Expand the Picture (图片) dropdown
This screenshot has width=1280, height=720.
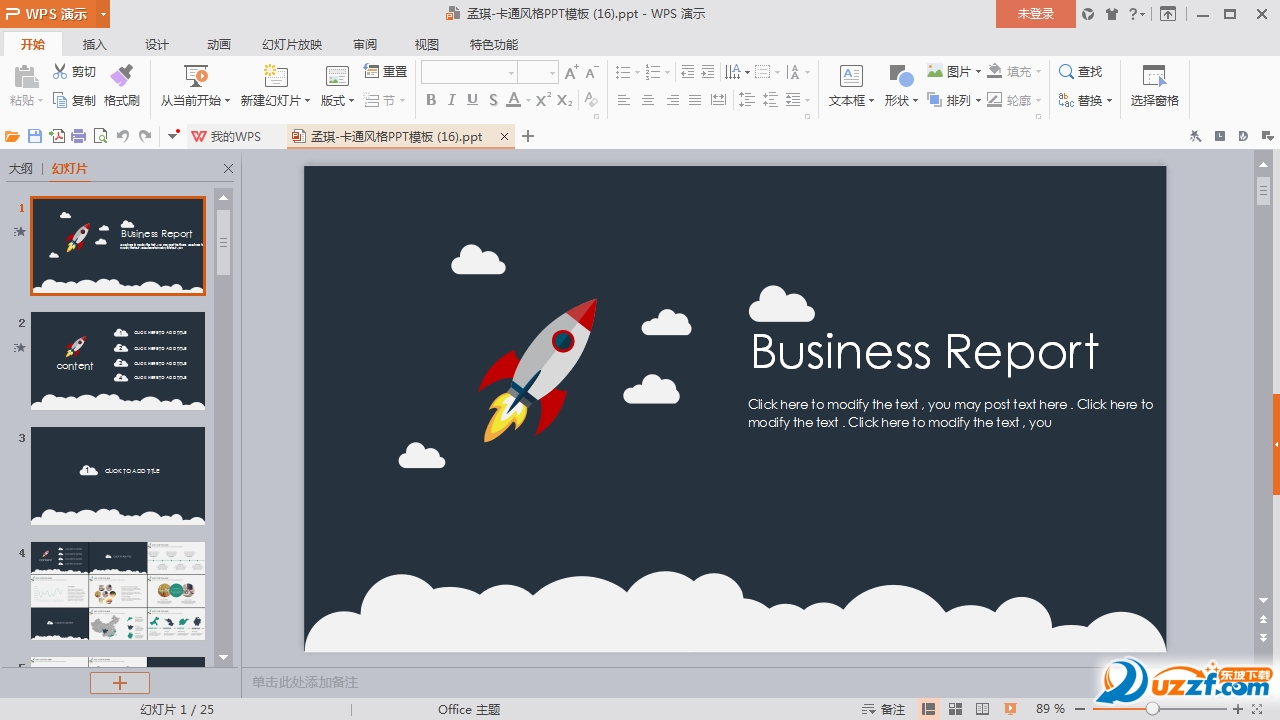pos(978,72)
